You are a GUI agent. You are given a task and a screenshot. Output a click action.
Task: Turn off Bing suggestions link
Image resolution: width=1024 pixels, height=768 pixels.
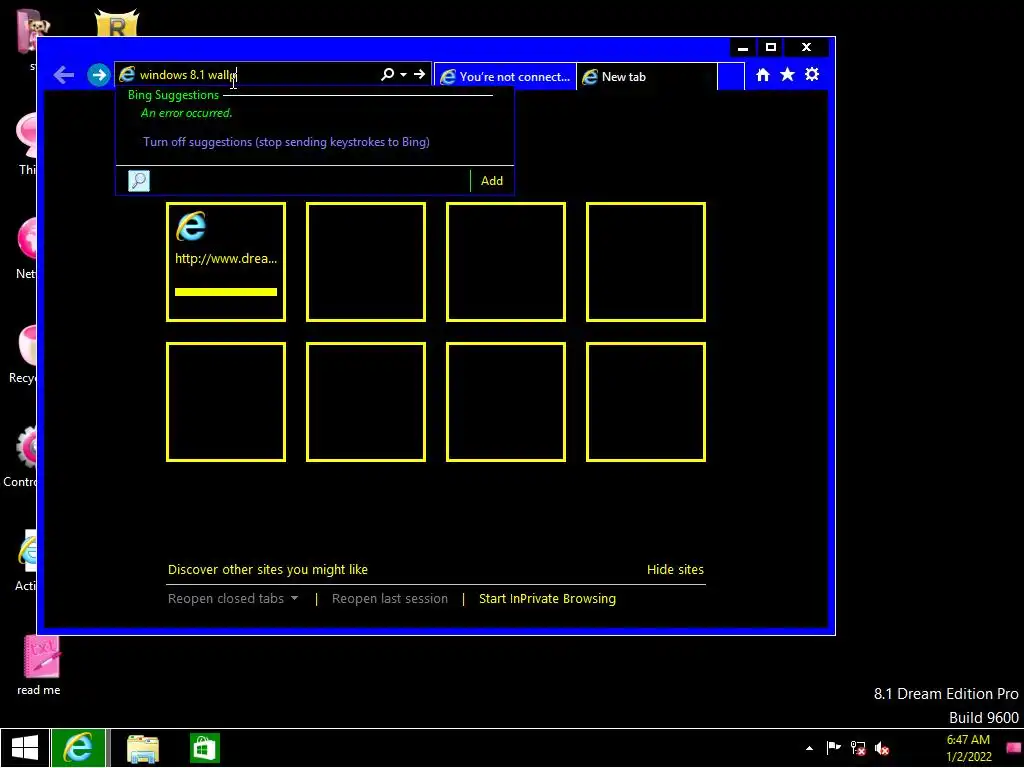coord(286,142)
